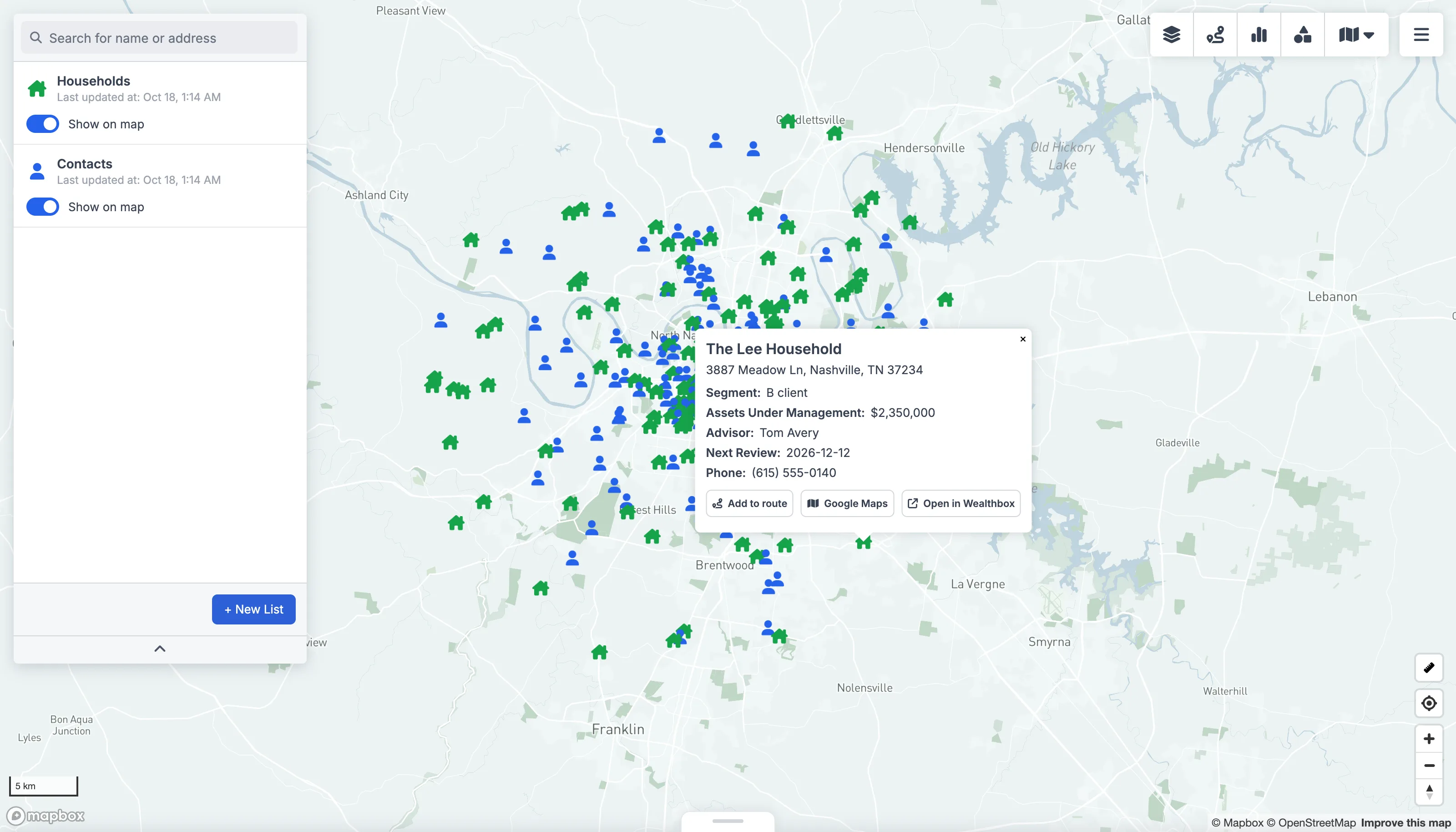The height and width of the screenshot is (832, 1456).
Task: Click the search magnifier icon
Action: click(x=35, y=38)
